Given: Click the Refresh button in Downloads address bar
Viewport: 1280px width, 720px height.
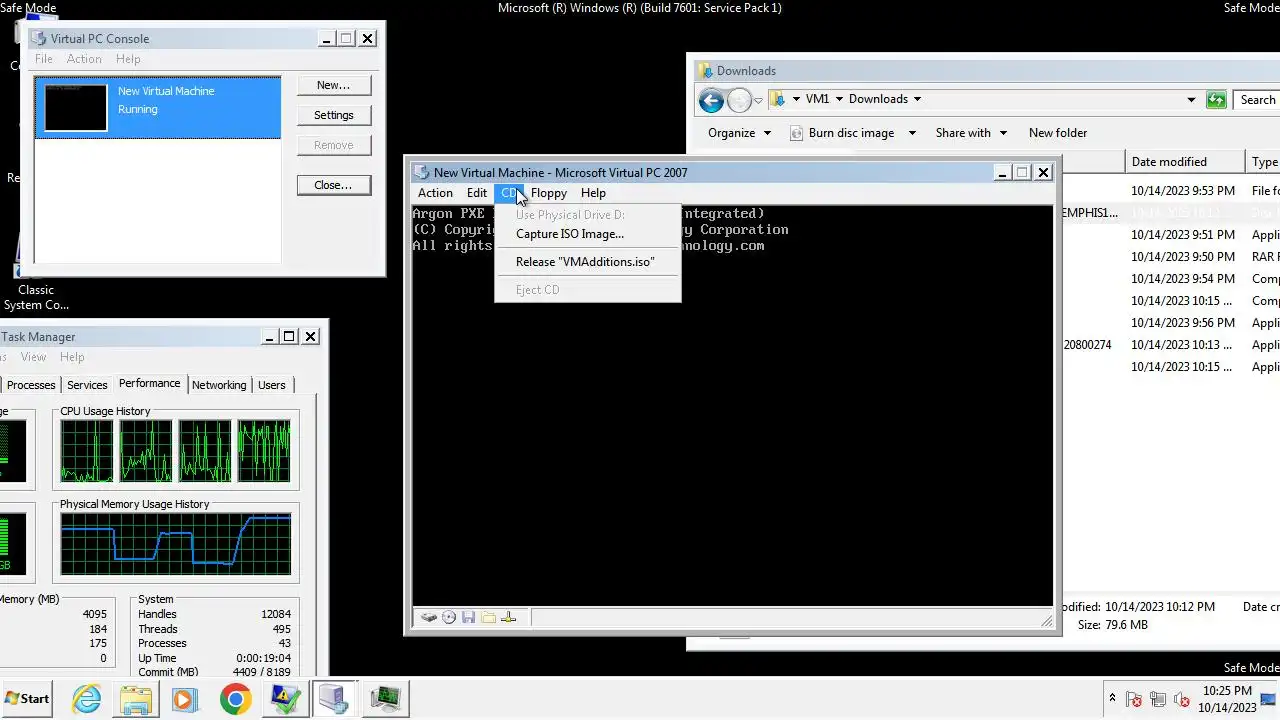Looking at the screenshot, I should coord(1216,99).
